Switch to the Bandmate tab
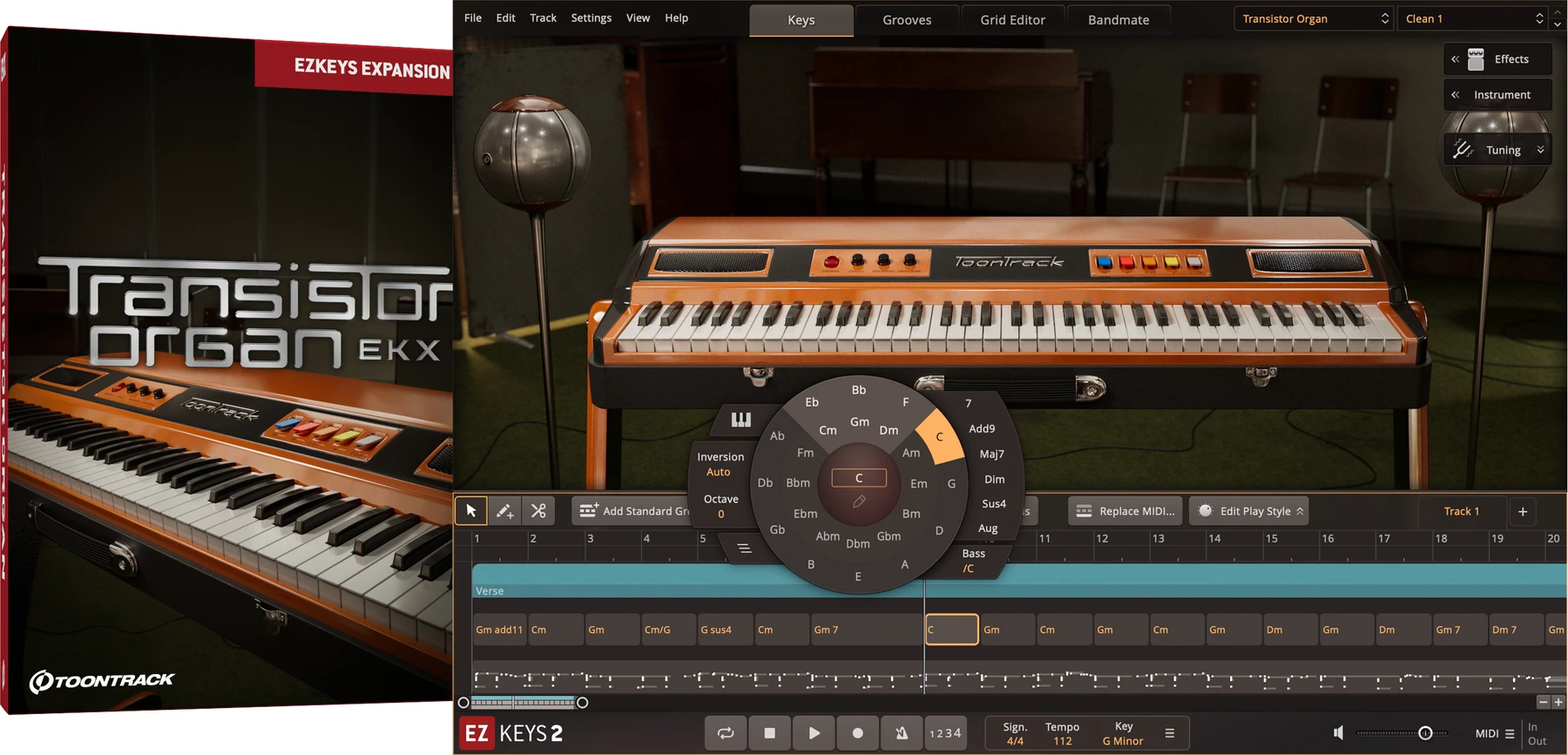Viewport: 1568px width, 755px height. pos(1119,20)
